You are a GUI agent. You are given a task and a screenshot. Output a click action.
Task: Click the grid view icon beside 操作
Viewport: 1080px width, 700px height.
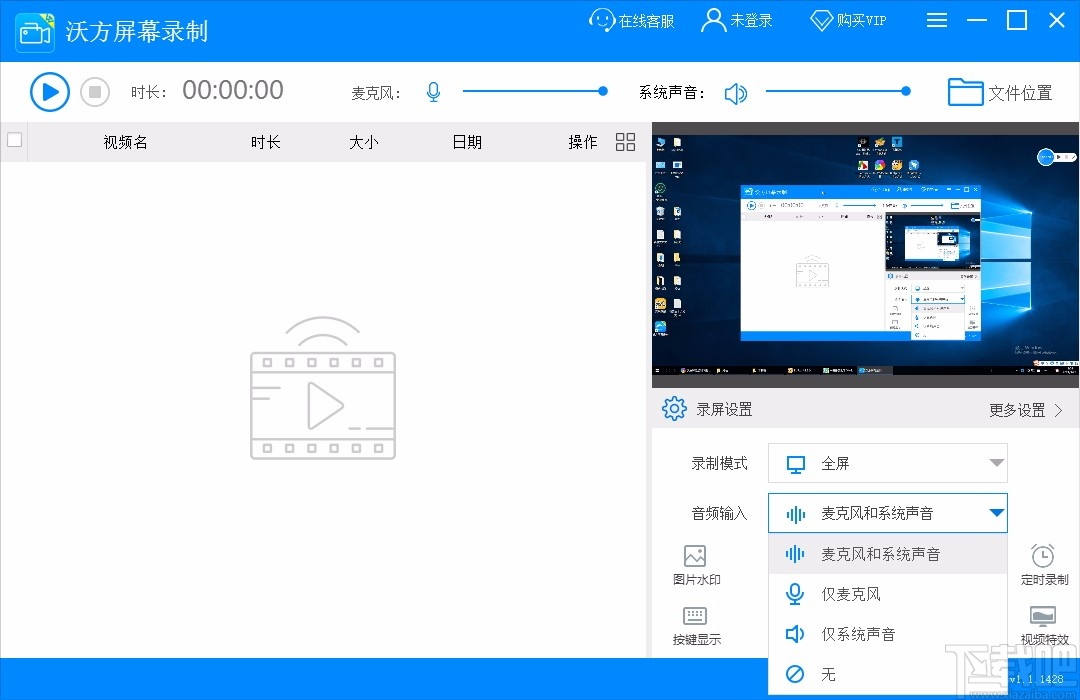(625, 142)
